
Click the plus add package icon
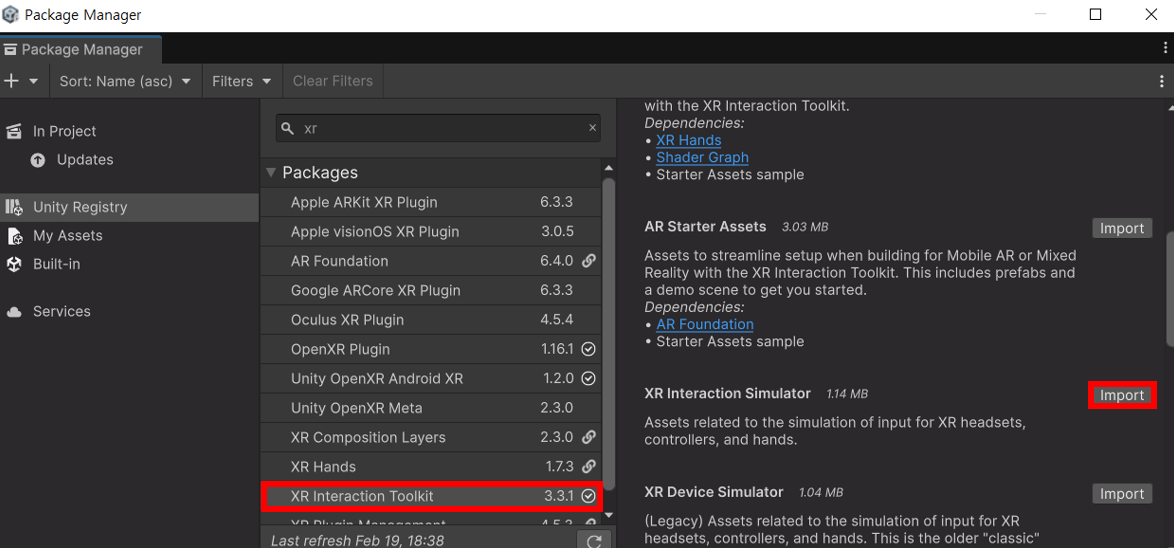coord(11,81)
